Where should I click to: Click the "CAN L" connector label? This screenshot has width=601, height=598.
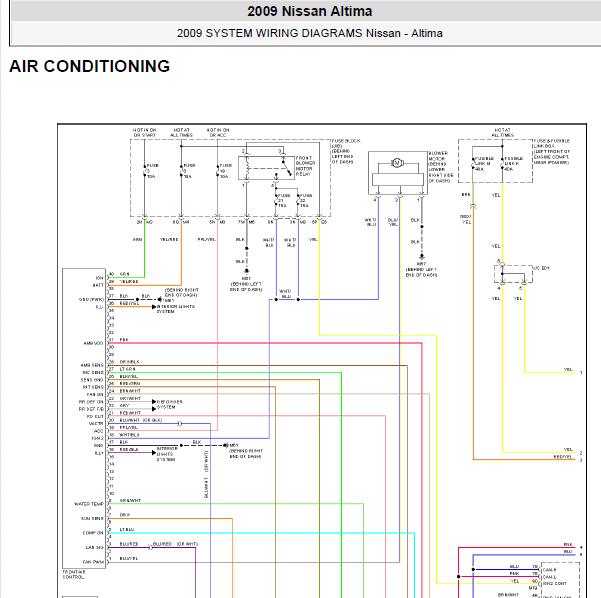click(x=549, y=577)
